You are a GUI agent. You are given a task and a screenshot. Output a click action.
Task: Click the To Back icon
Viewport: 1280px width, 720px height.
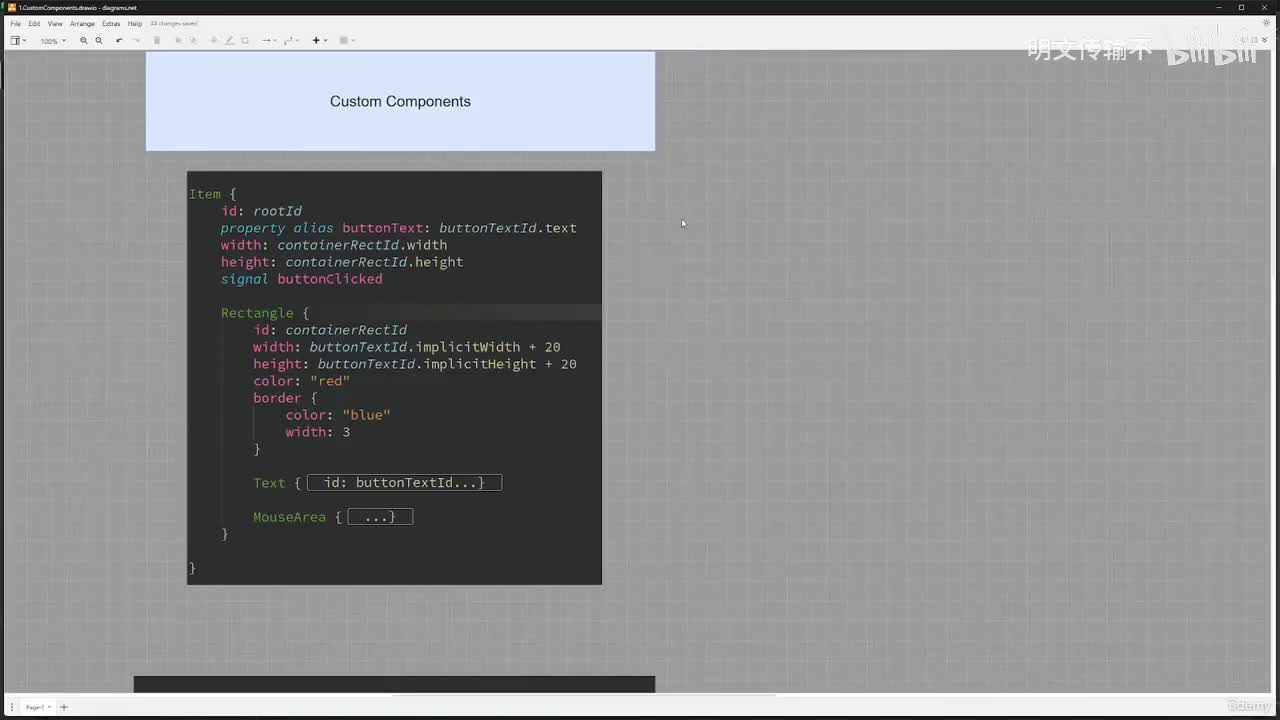pyautogui.click(x=193, y=41)
